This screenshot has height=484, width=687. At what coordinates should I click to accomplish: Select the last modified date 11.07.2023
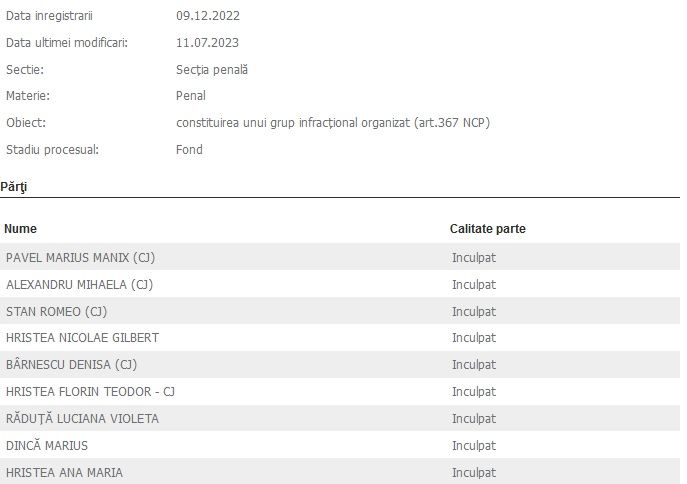(208, 43)
